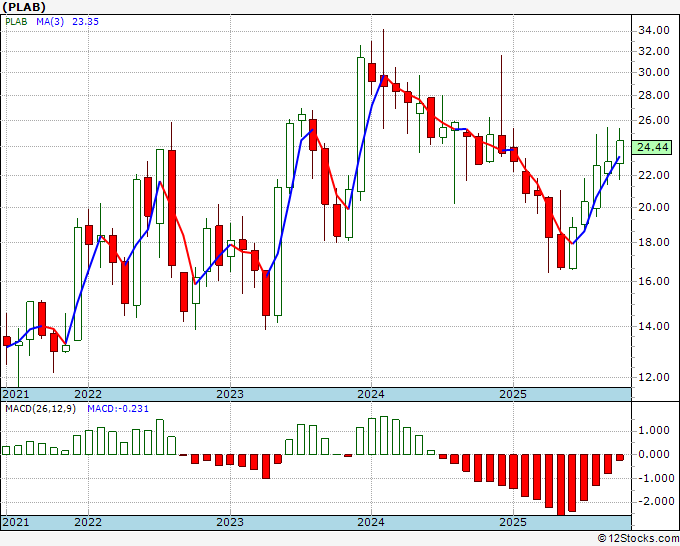680x546 pixels.
Task: Click the 34.00 price axis label
Action: point(654,30)
